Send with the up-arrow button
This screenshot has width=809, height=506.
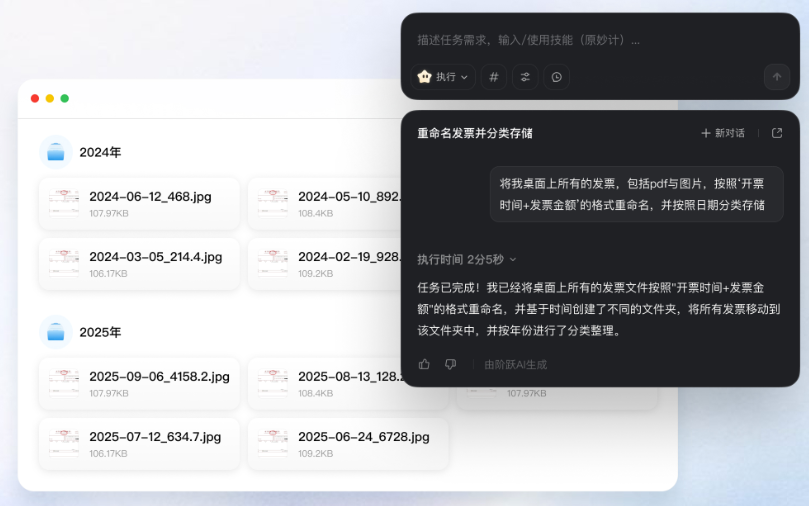(776, 77)
